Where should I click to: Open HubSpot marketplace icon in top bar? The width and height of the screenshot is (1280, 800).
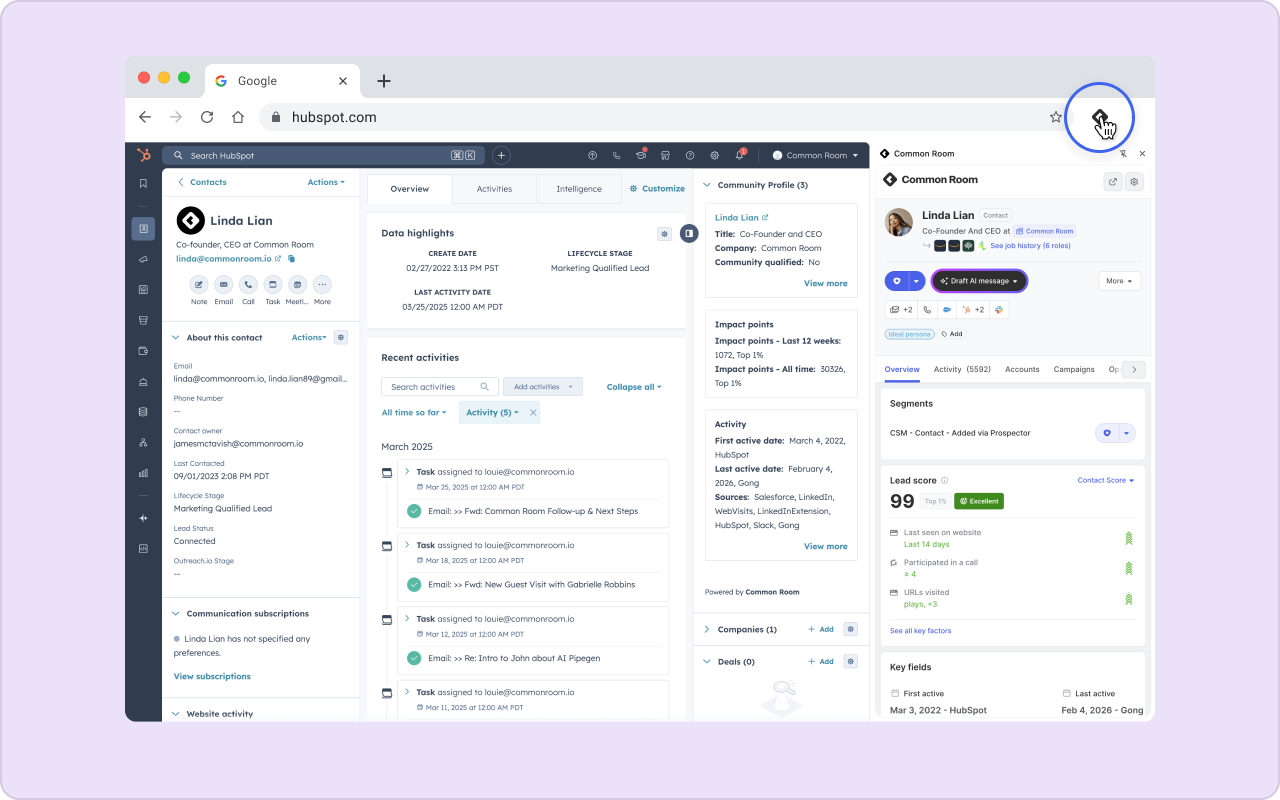[665, 155]
